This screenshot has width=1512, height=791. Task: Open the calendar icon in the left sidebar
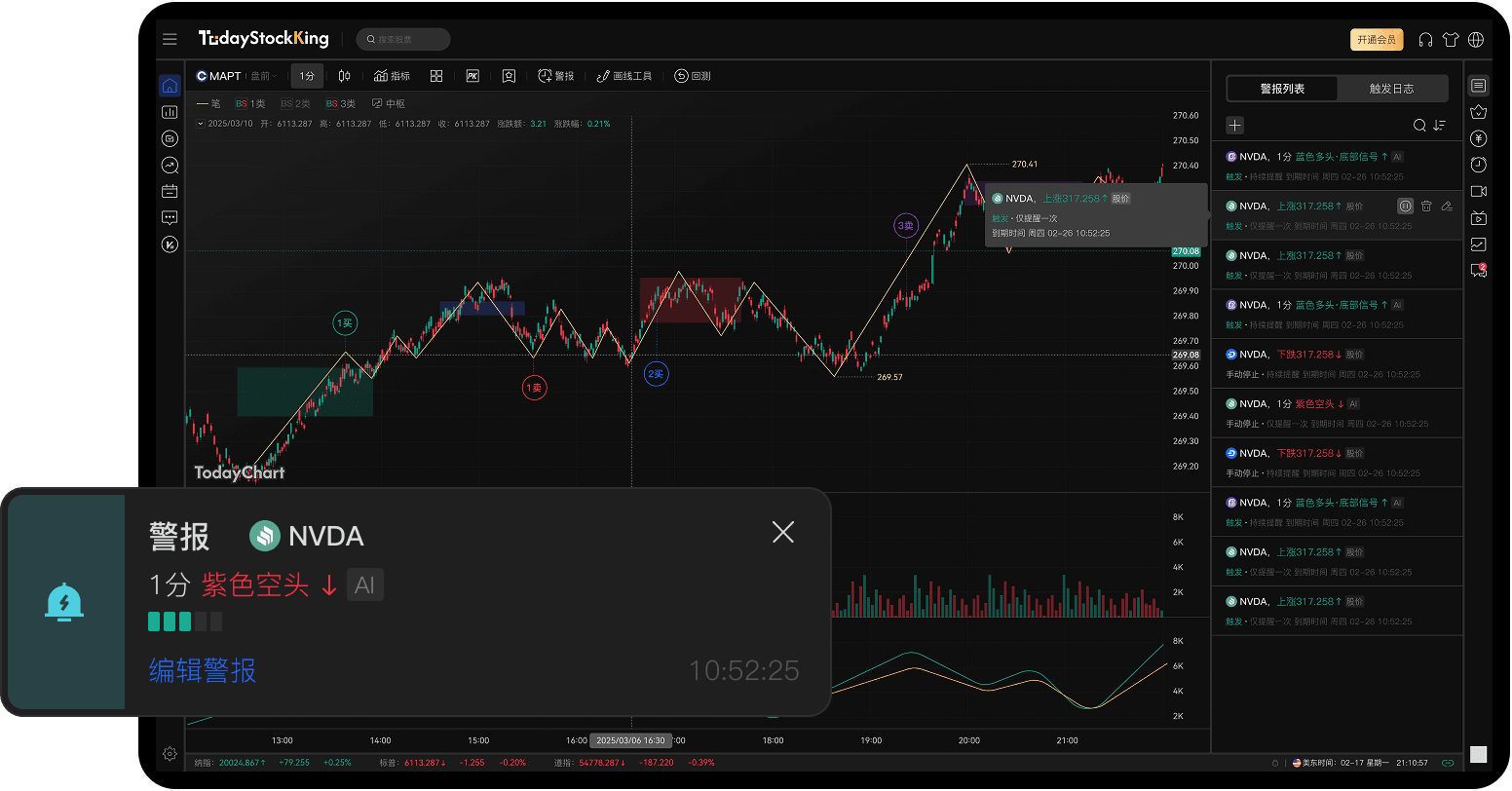(x=170, y=191)
